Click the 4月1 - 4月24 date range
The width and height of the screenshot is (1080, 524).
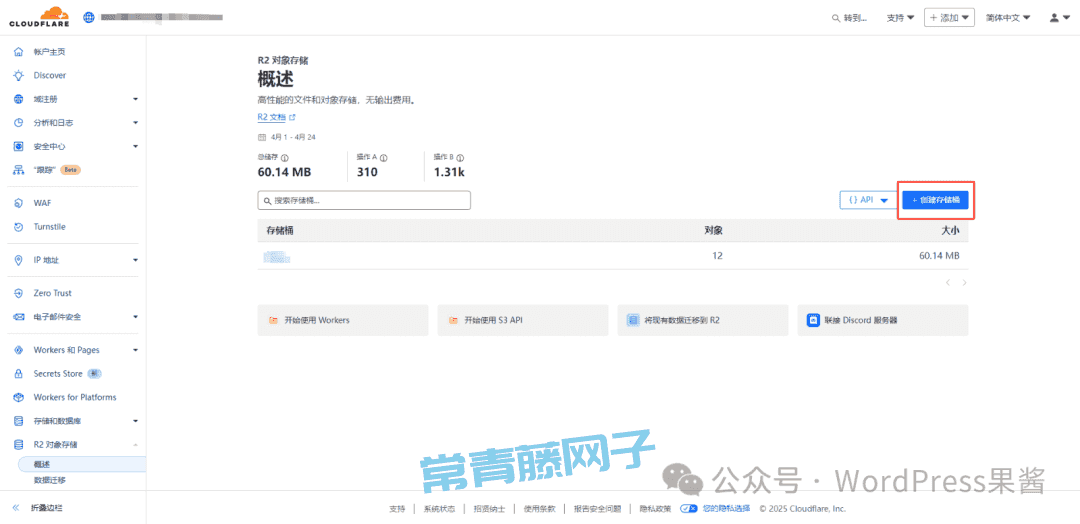[x=293, y=137]
